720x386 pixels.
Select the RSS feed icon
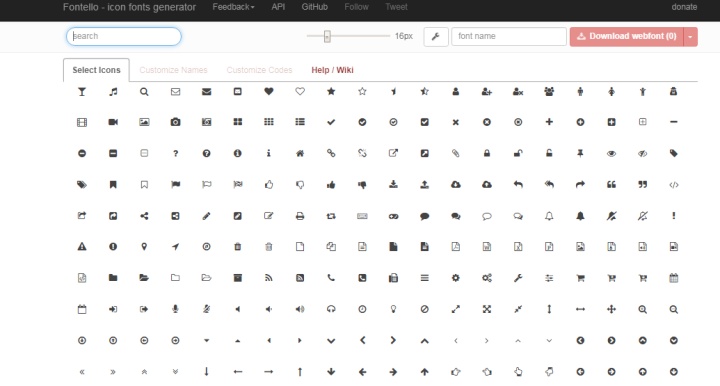[x=269, y=278]
